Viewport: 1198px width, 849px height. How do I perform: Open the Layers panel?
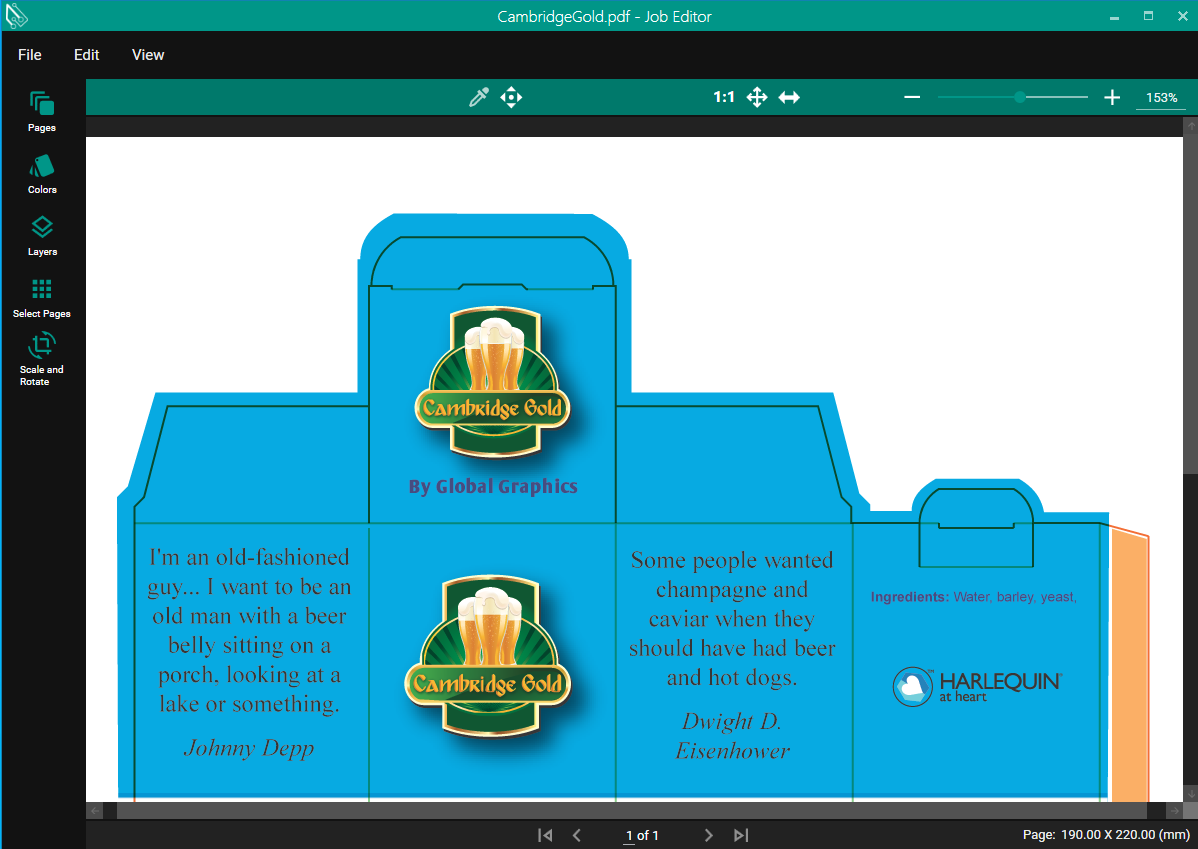pyautogui.click(x=42, y=235)
